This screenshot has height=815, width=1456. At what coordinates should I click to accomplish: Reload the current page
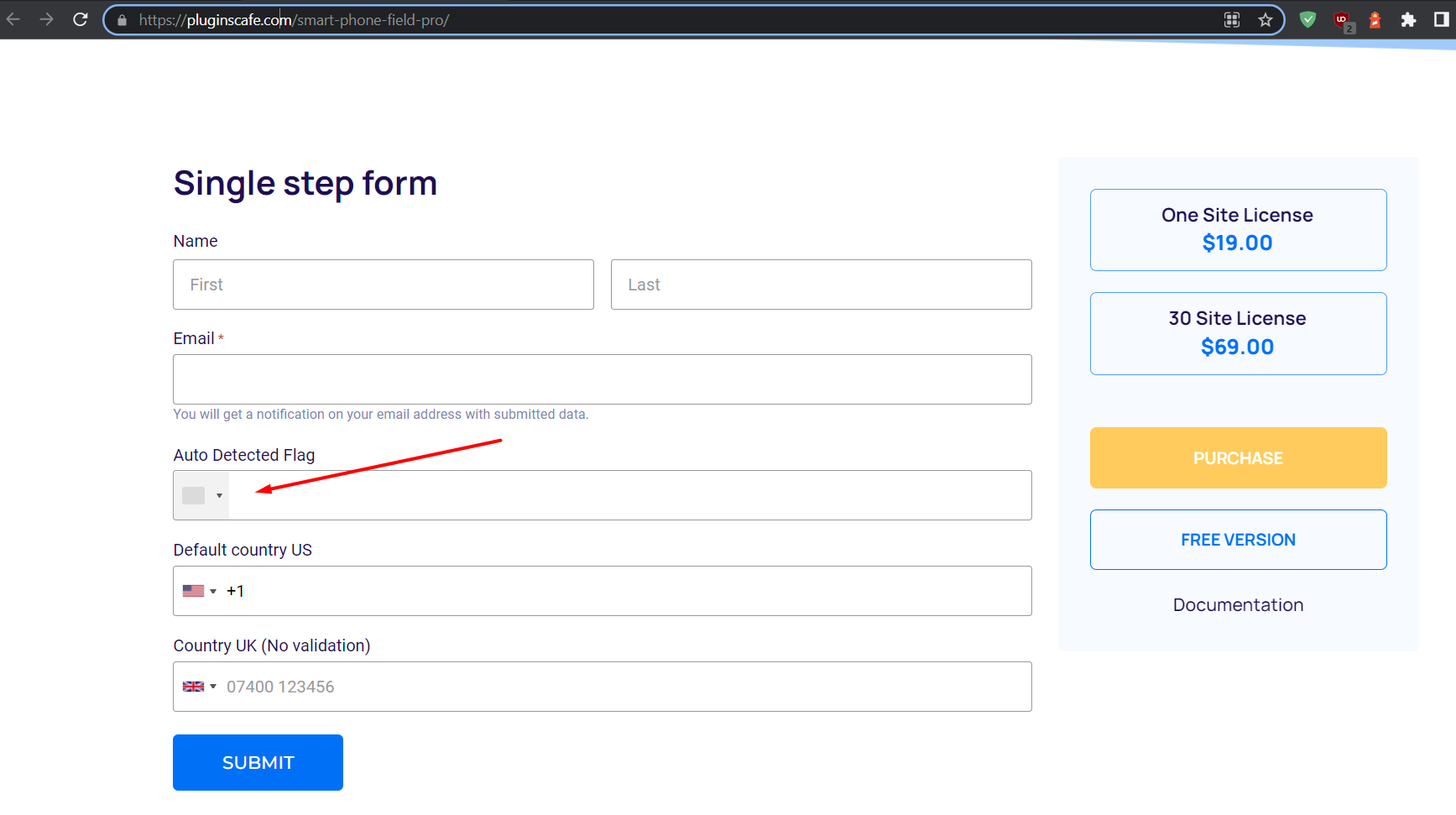(81, 19)
